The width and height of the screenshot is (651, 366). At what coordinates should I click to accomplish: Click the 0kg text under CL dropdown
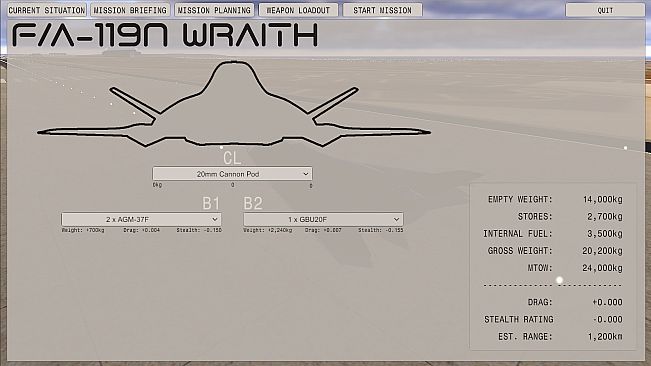(157, 185)
